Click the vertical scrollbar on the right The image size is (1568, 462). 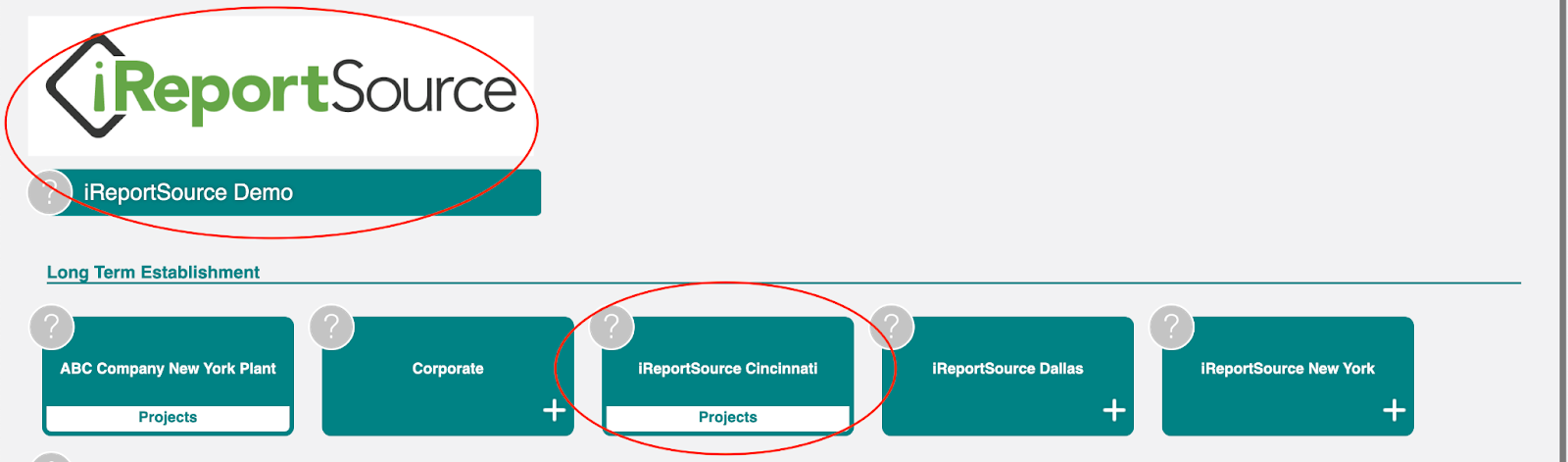pyautogui.click(x=1563, y=231)
